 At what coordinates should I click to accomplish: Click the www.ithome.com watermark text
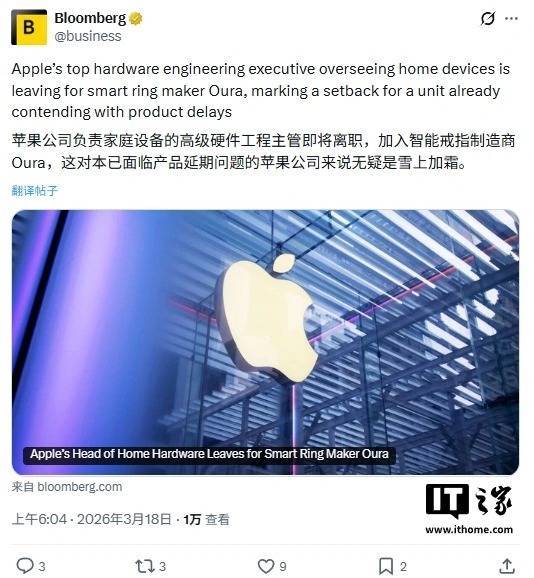469,530
